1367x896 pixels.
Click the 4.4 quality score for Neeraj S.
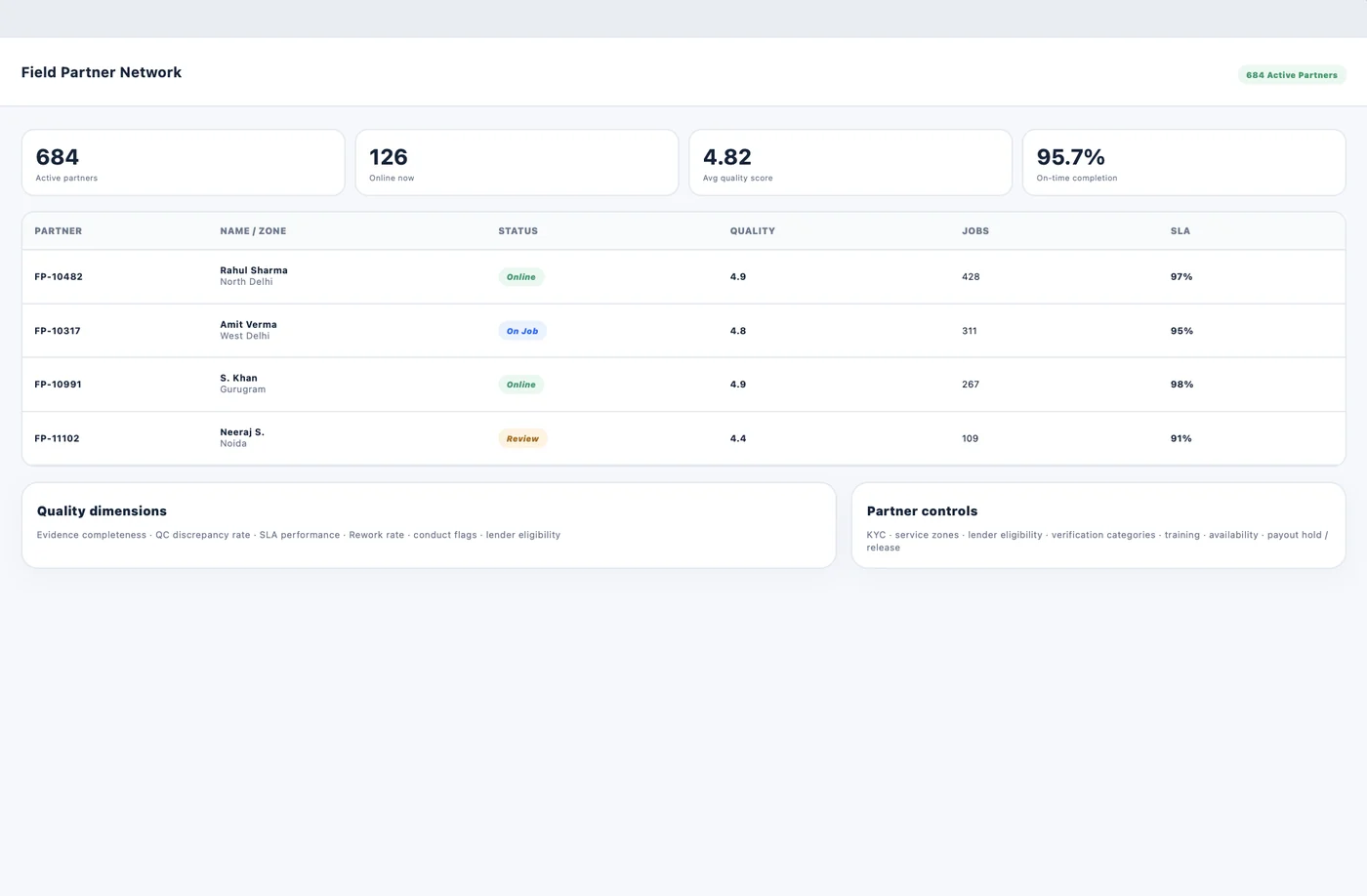click(738, 439)
